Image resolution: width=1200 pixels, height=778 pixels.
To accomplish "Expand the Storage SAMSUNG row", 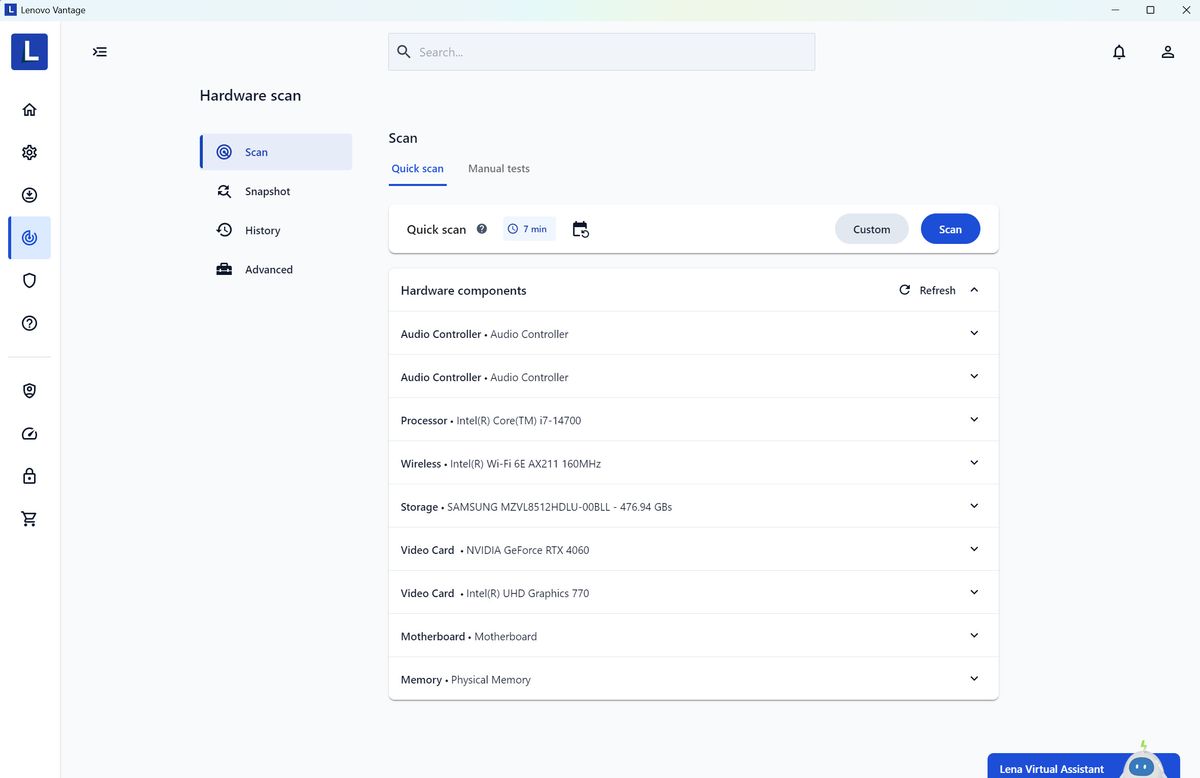I will pos(693,506).
